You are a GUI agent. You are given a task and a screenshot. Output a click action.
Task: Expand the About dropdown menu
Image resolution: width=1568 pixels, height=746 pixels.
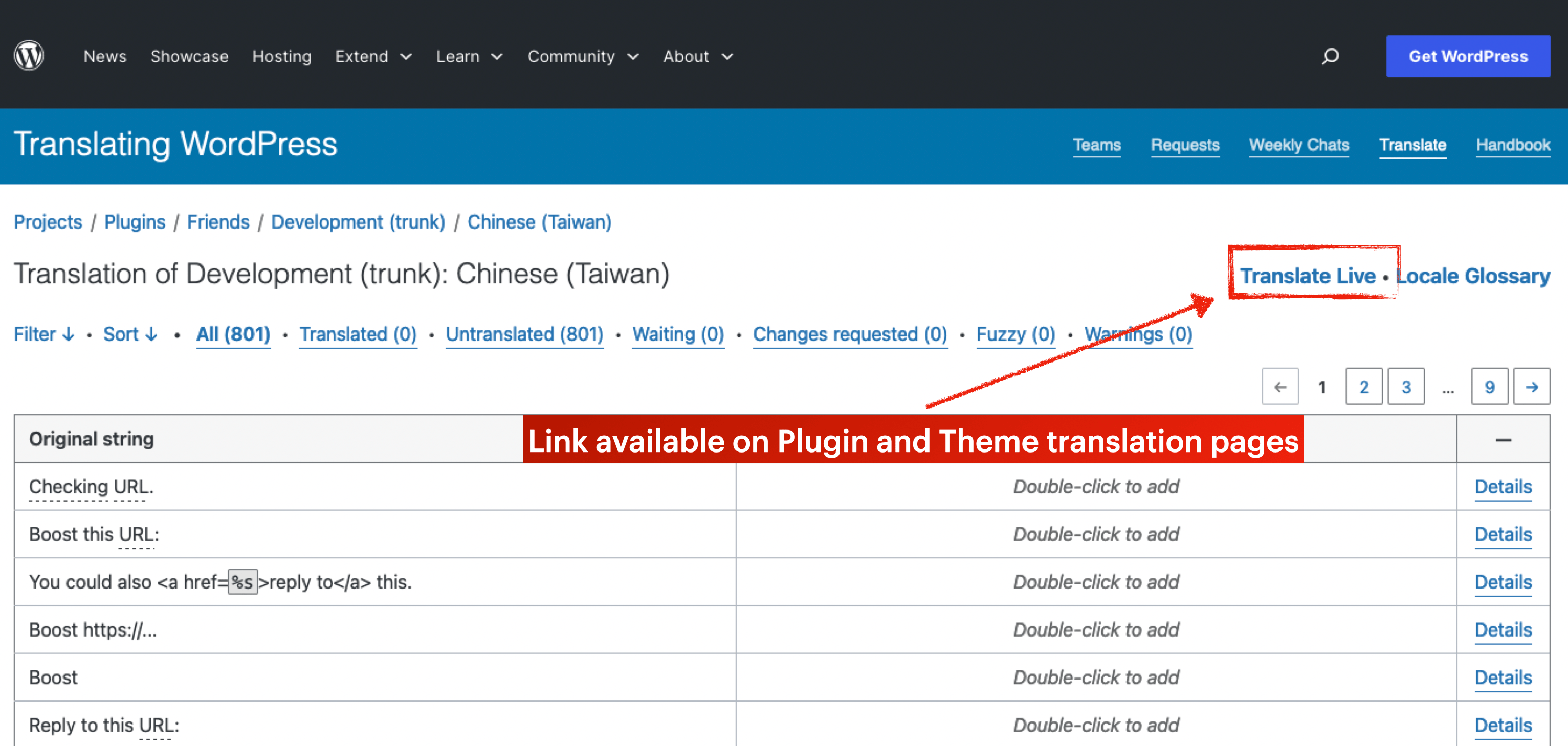(x=698, y=57)
